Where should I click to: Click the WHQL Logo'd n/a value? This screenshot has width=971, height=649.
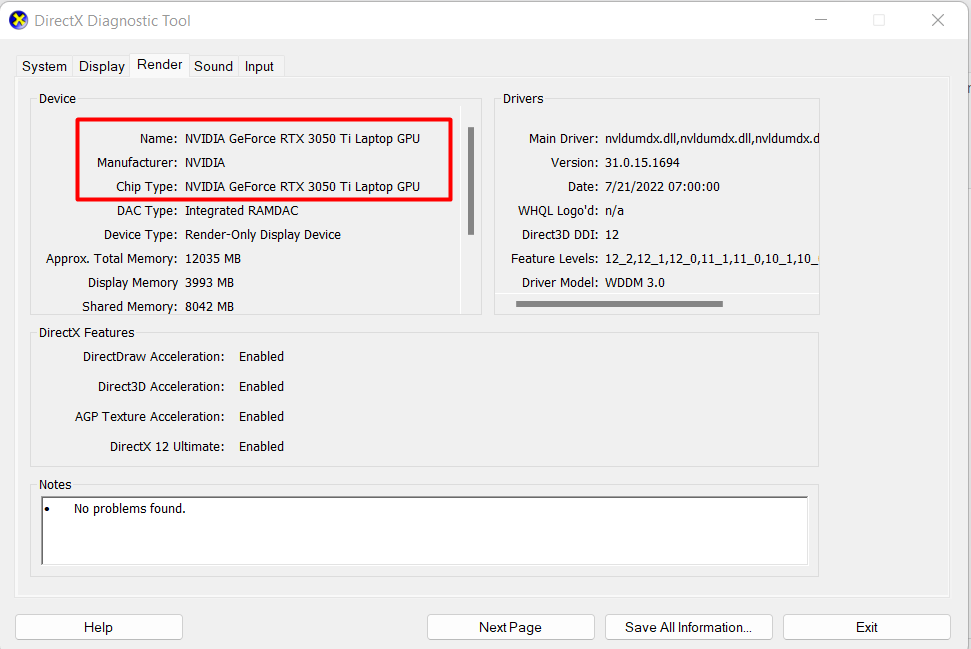[614, 211]
